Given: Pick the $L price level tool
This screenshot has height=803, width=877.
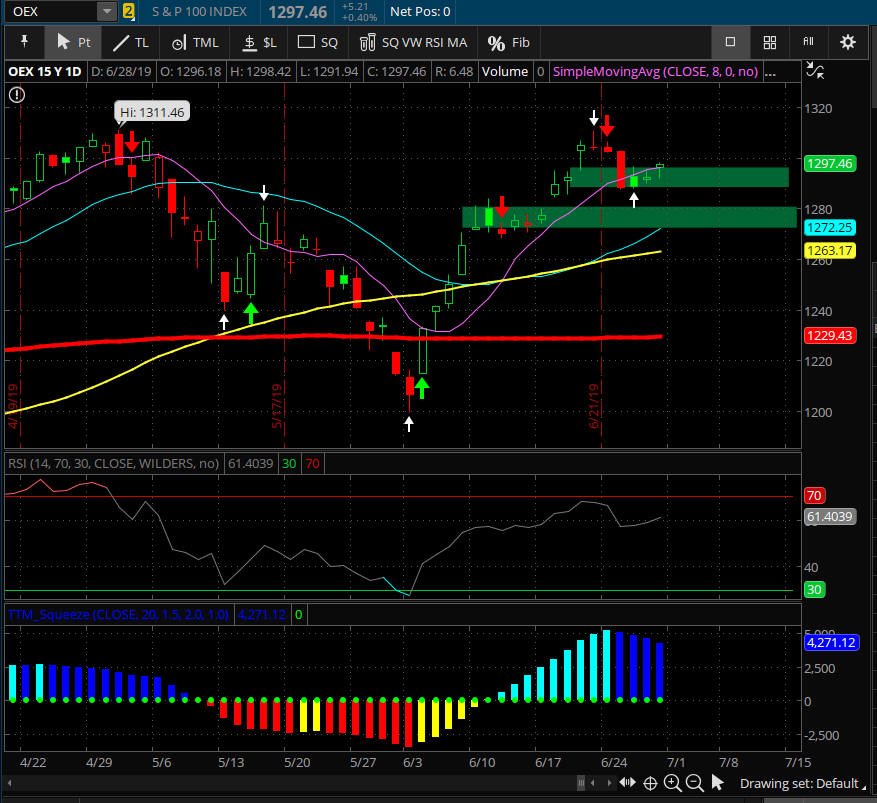Looking at the screenshot, I should 259,42.
